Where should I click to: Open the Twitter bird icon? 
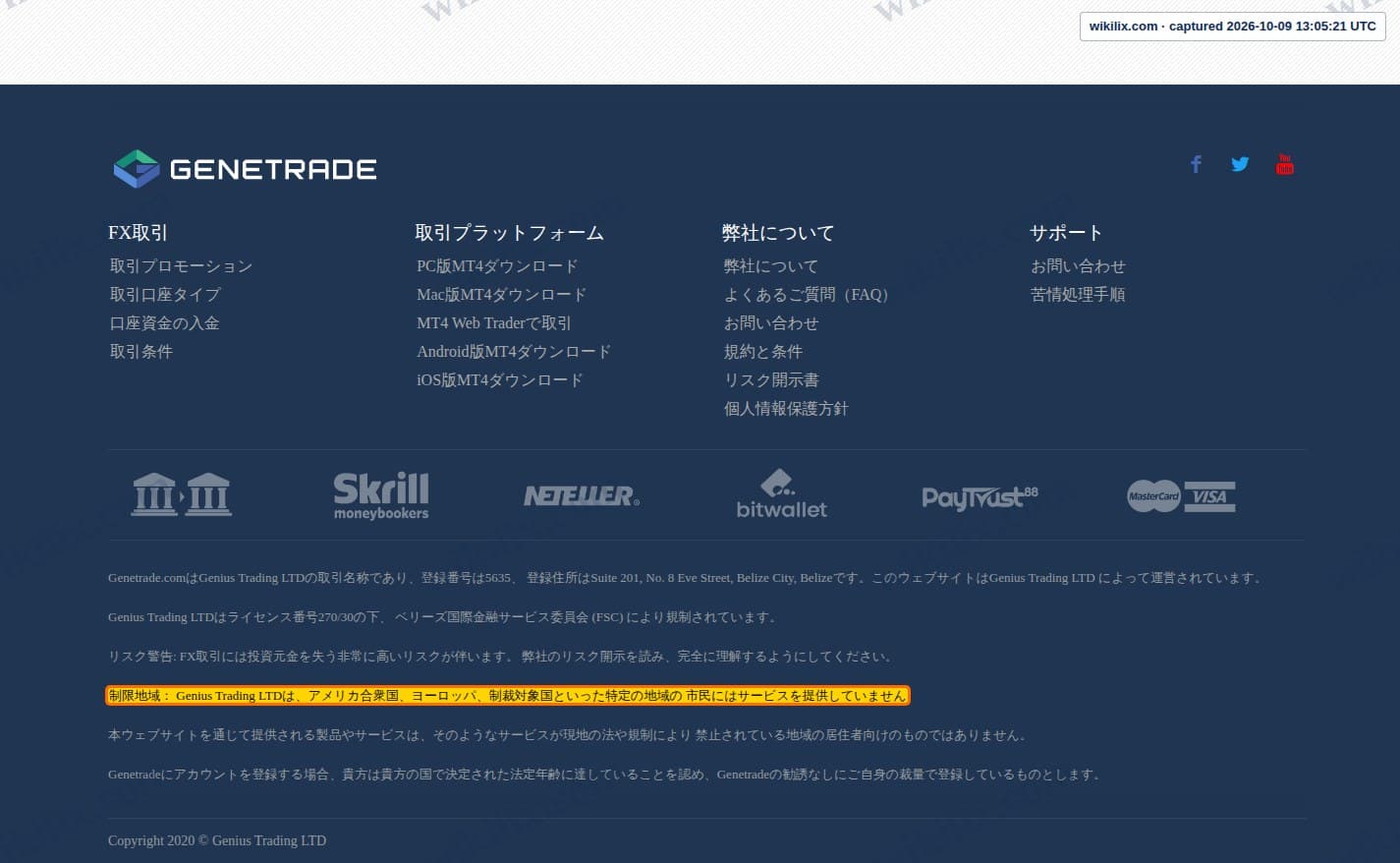click(1240, 164)
